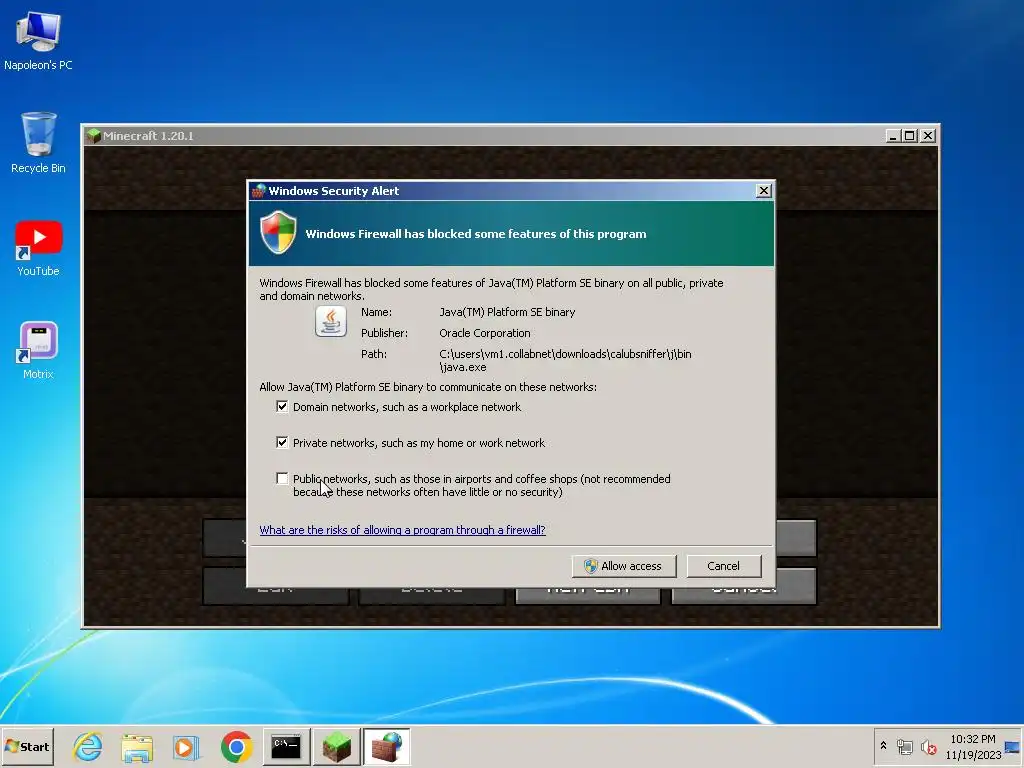Select Windows Firewall alert taskbar item
1024x768 pixels.
click(x=387, y=746)
